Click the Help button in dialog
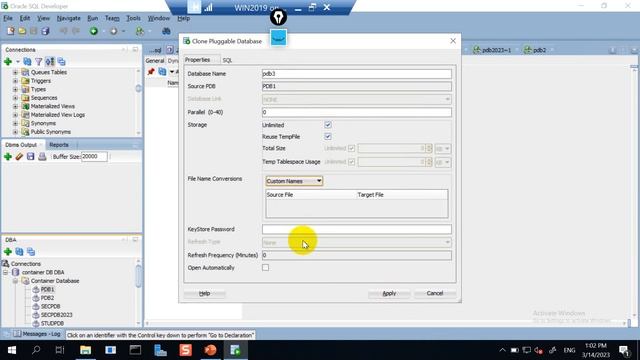The image size is (640, 360). [x=204, y=293]
